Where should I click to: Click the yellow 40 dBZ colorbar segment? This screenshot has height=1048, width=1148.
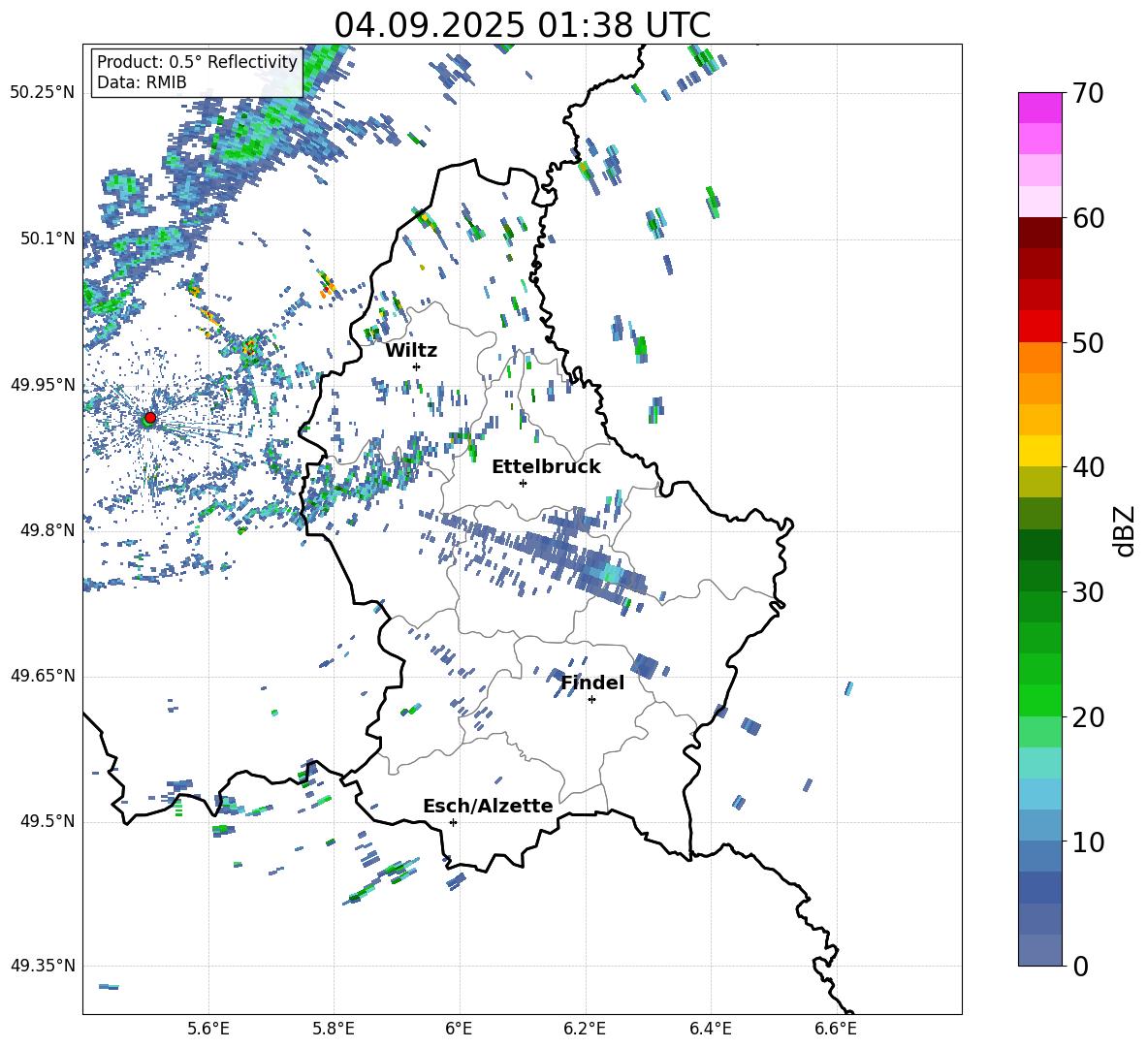coord(1039,450)
